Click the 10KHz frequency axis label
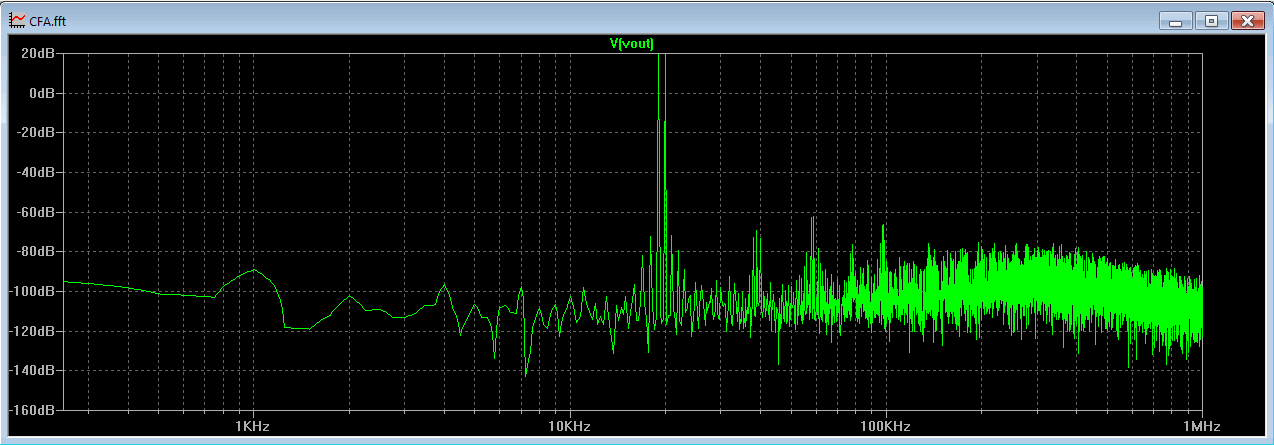The image size is (1274, 445). click(x=569, y=426)
